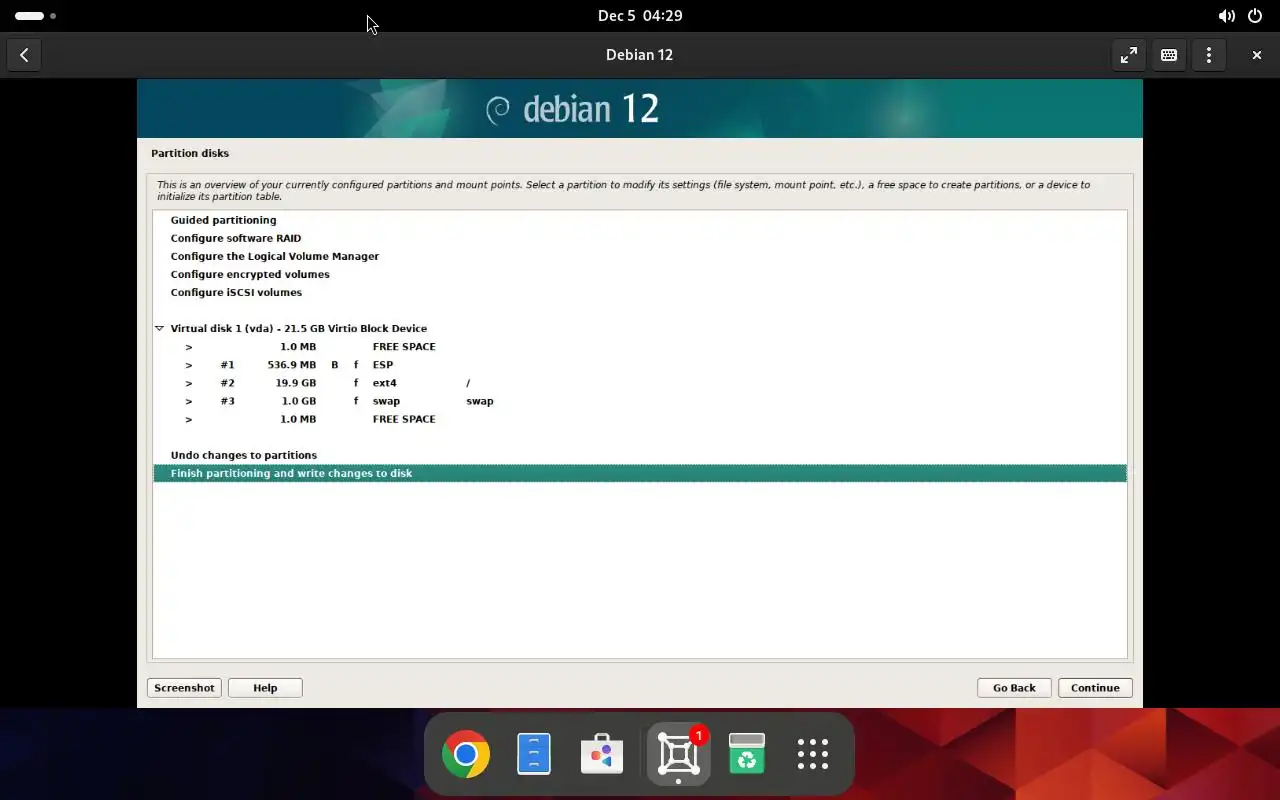Click the Go Back button

1014,688
